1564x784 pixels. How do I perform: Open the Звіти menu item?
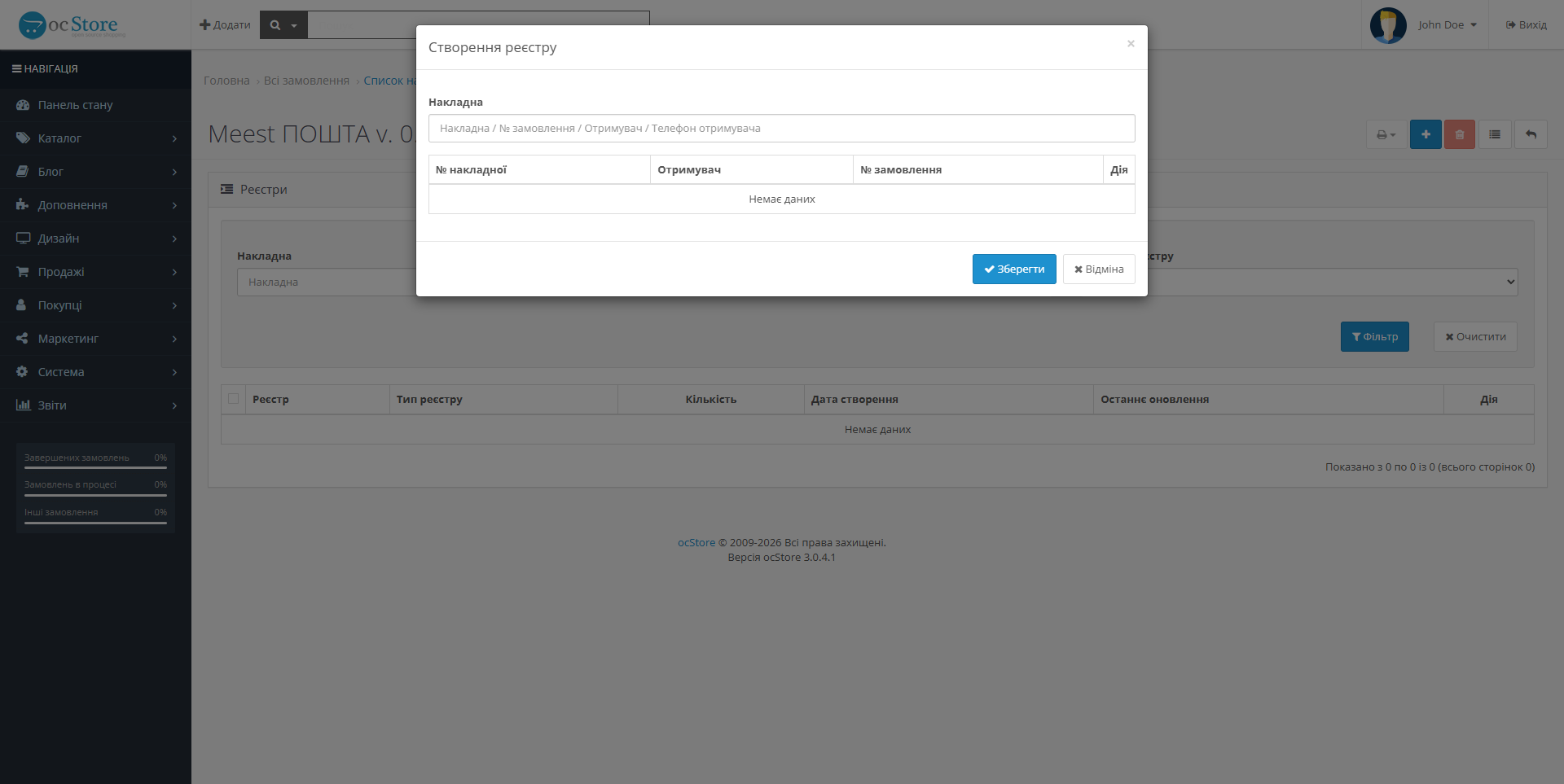pyautogui.click(x=95, y=405)
